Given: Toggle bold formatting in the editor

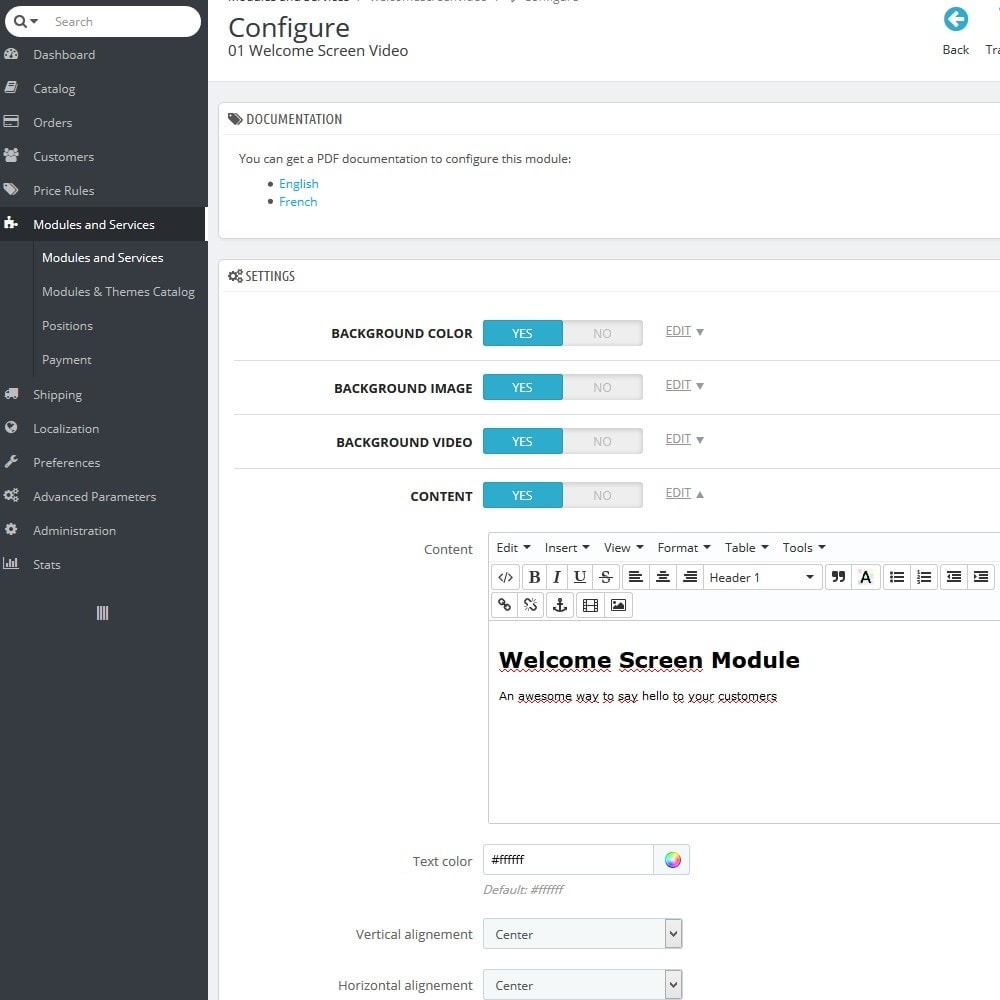Looking at the screenshot, I should coord(534,577).
